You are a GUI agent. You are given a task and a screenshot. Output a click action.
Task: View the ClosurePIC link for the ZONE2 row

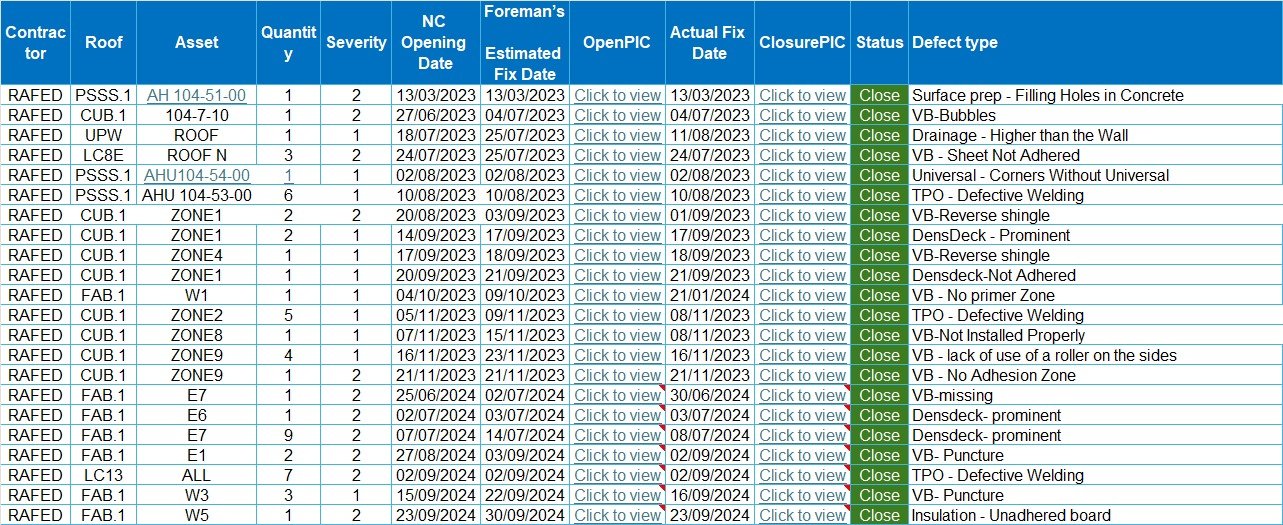coord(802,316)
